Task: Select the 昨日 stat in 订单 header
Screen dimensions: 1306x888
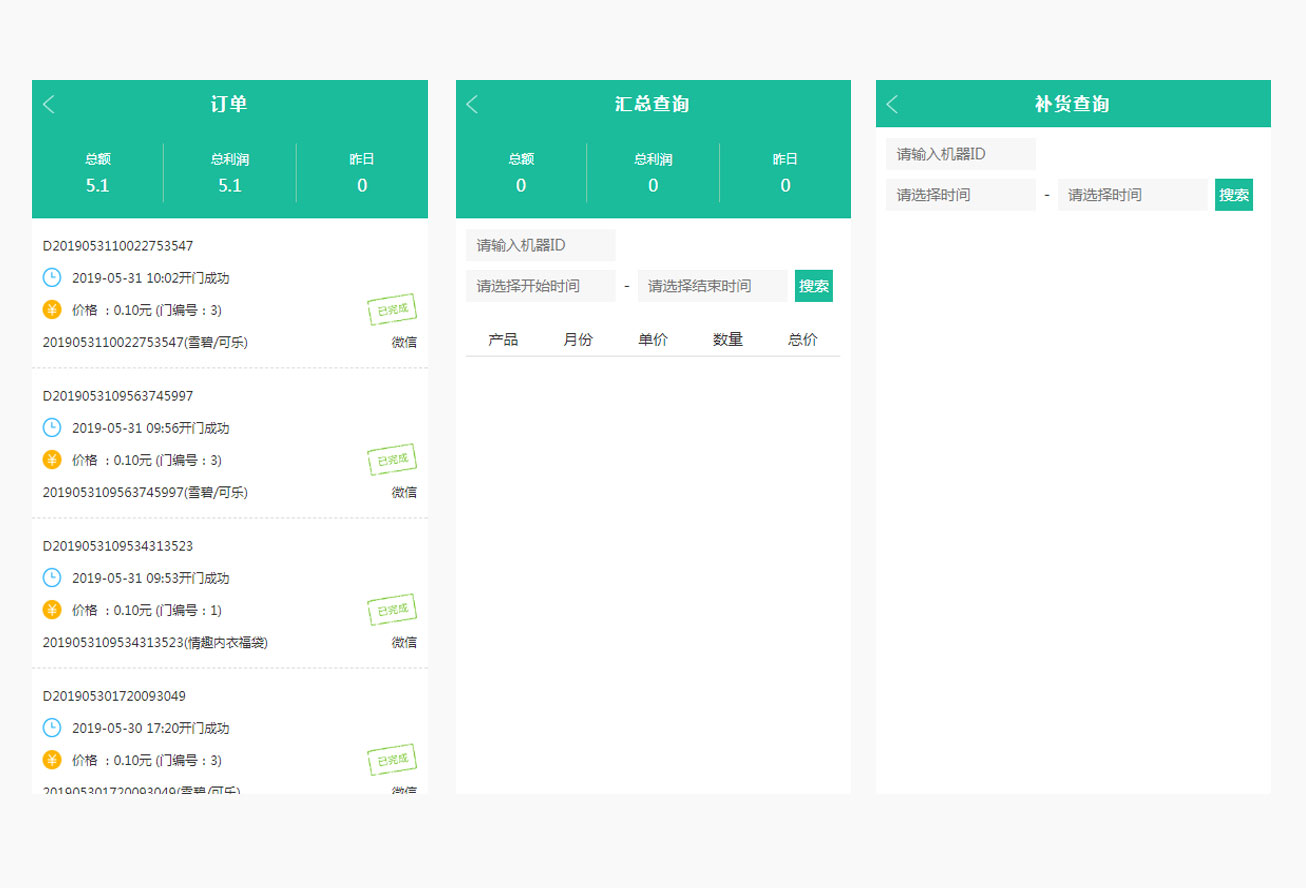Action: [x=362, y=173]
